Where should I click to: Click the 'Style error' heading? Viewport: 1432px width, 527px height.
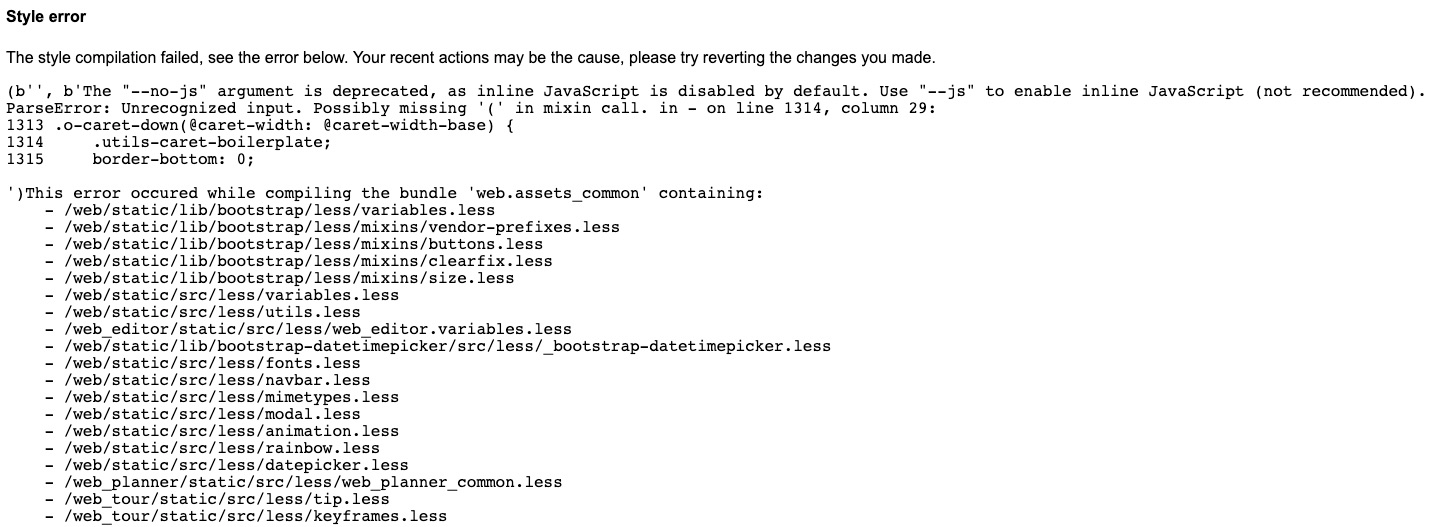pyautogui.click(x=46, y=18)
